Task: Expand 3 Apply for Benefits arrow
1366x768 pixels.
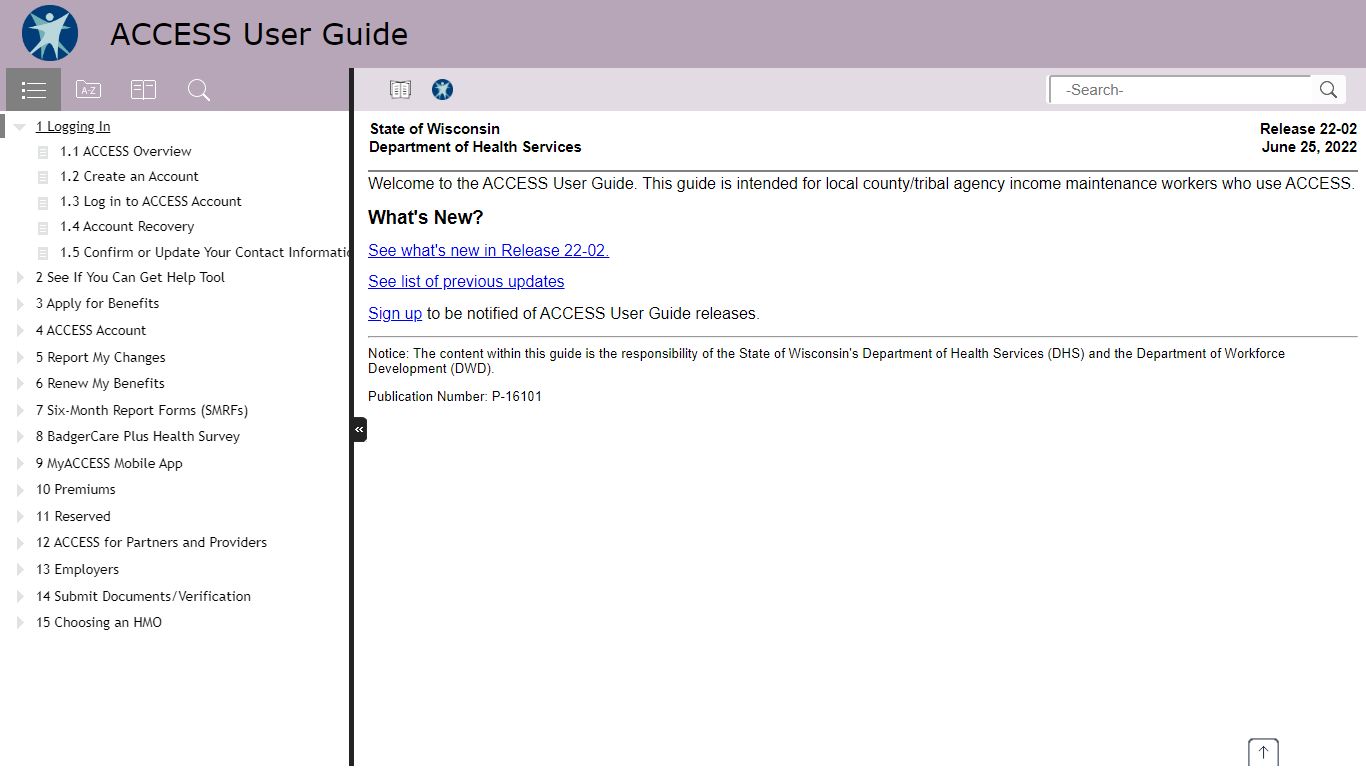Action: (20, 304)
